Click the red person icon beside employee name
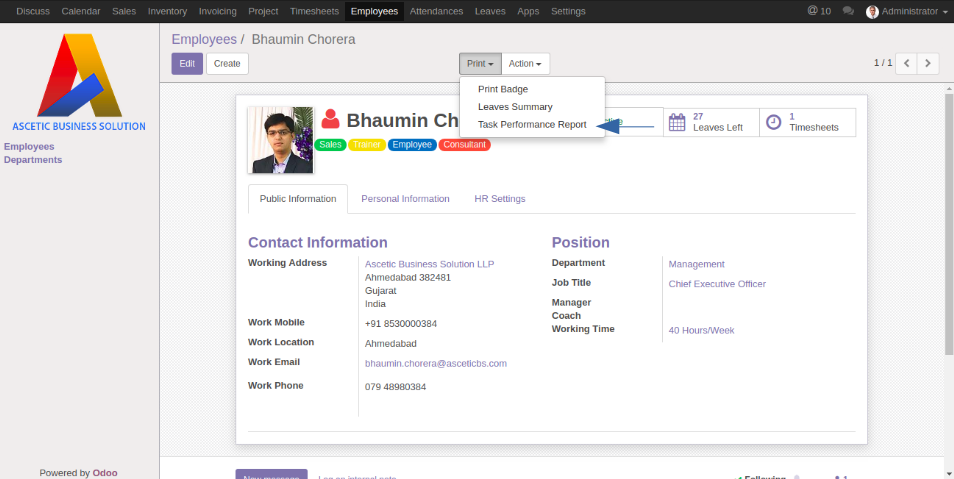Screen dimensions: 954x479 point(330,119)
